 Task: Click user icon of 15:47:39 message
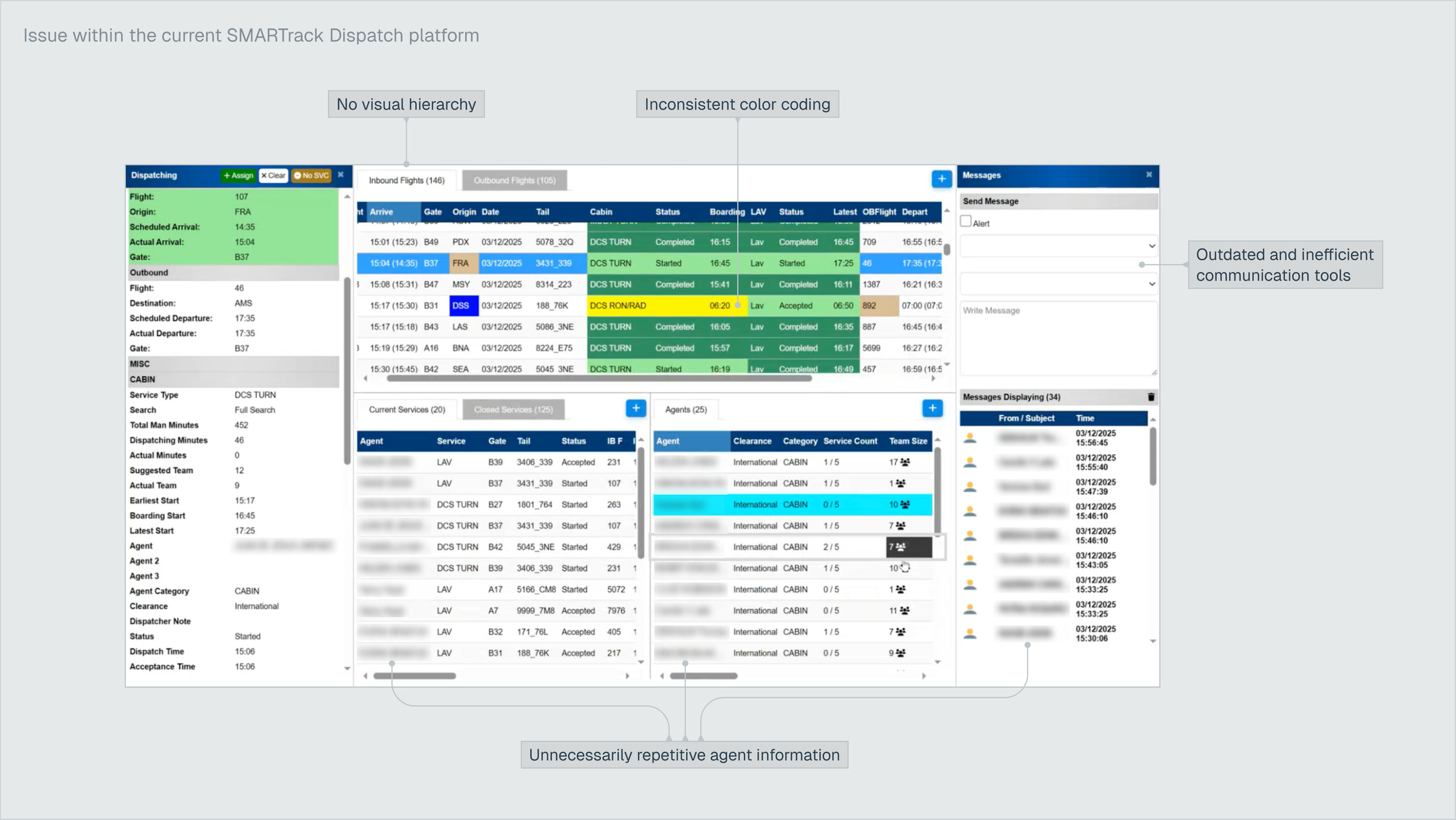(x=970, y=487)
